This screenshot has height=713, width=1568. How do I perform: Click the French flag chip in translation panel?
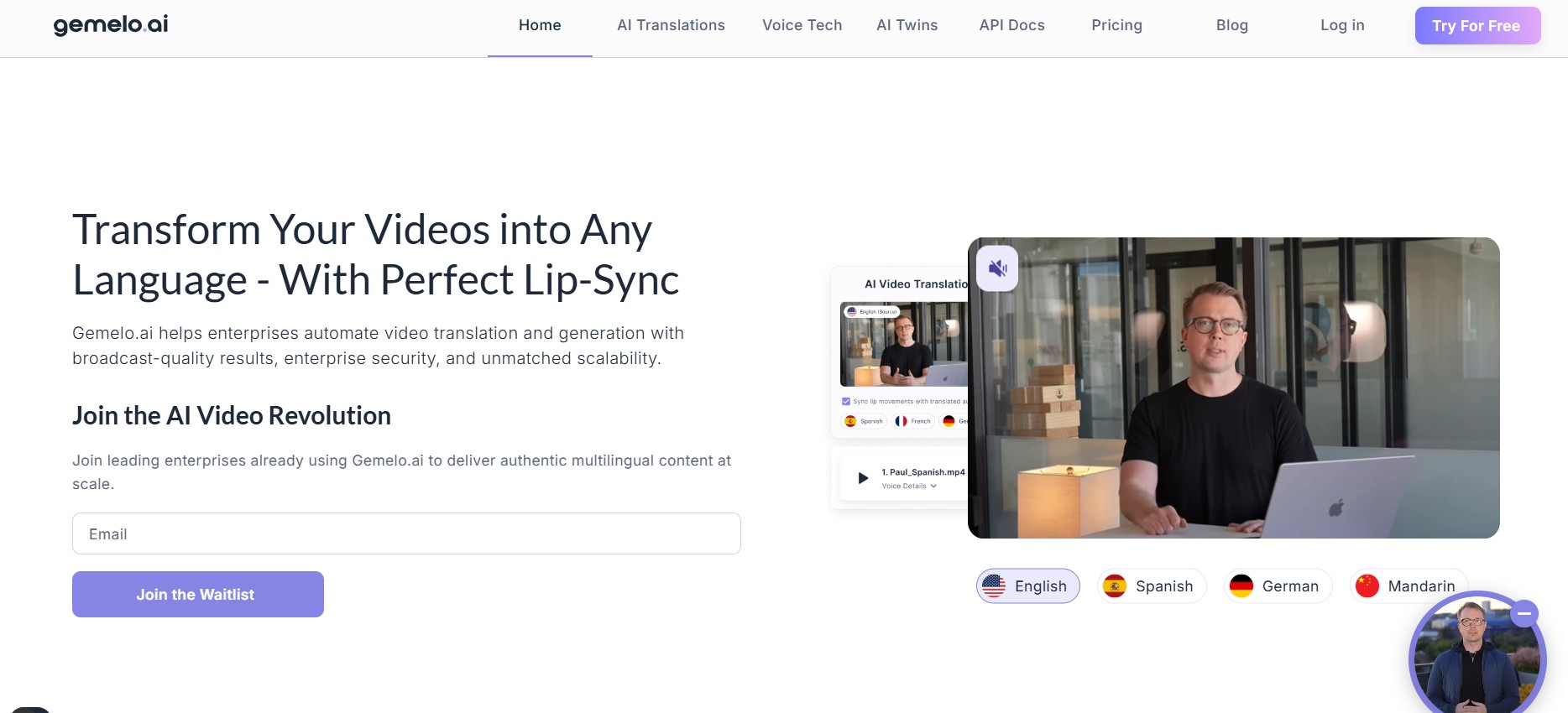(x=913, y=421)
